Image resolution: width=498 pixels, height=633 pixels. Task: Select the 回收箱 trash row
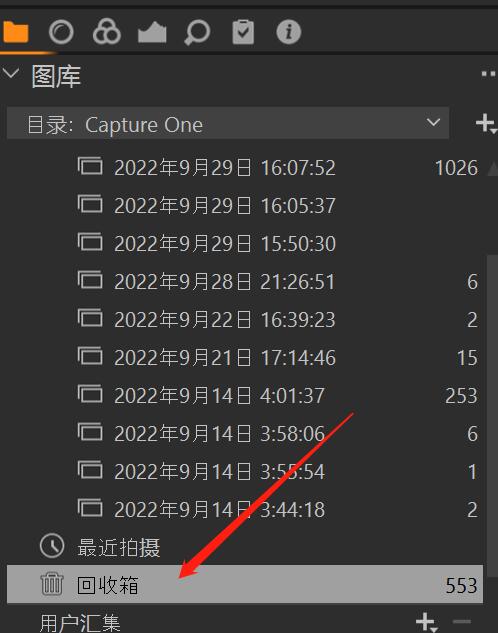coord(245,584)
